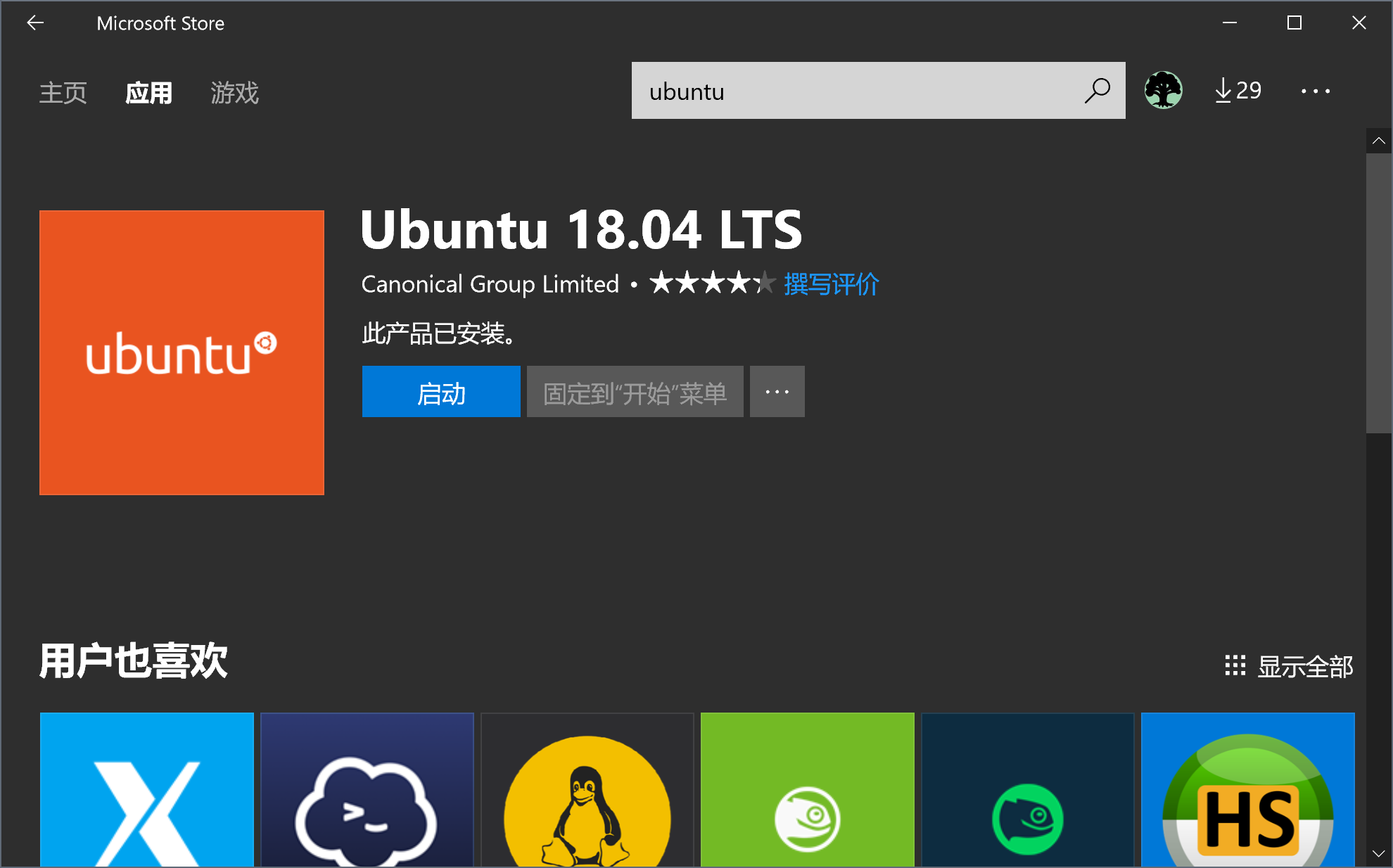Viewport: 1393px width, 868px height.
Task: Open the dark SUSE Enterprise tile
Action: tap(1028, 789)
